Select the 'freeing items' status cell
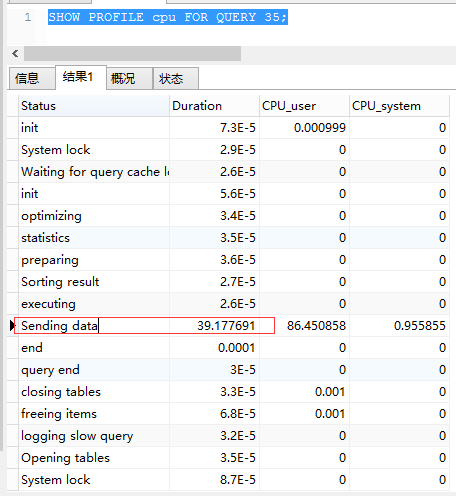This screenshot has width=456, height=496. 94,414
